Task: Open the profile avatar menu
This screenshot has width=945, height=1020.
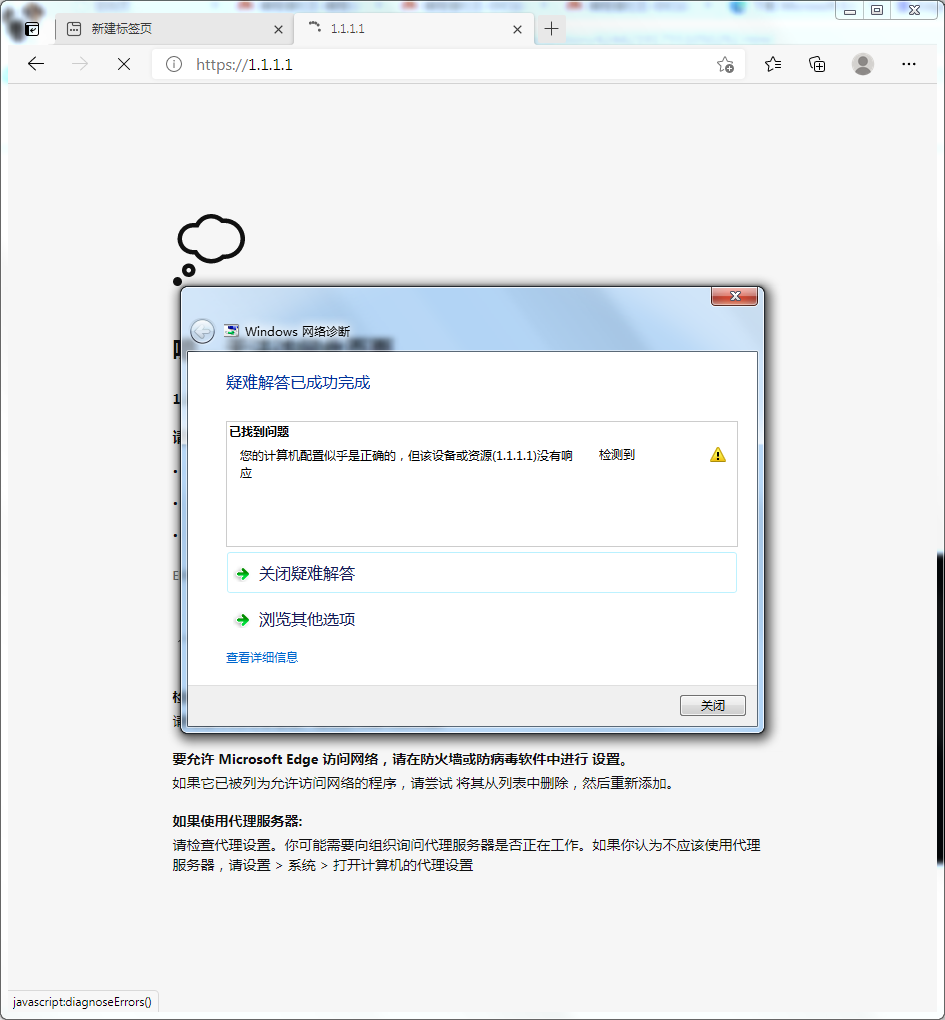Action: click(x=862, y=64)
